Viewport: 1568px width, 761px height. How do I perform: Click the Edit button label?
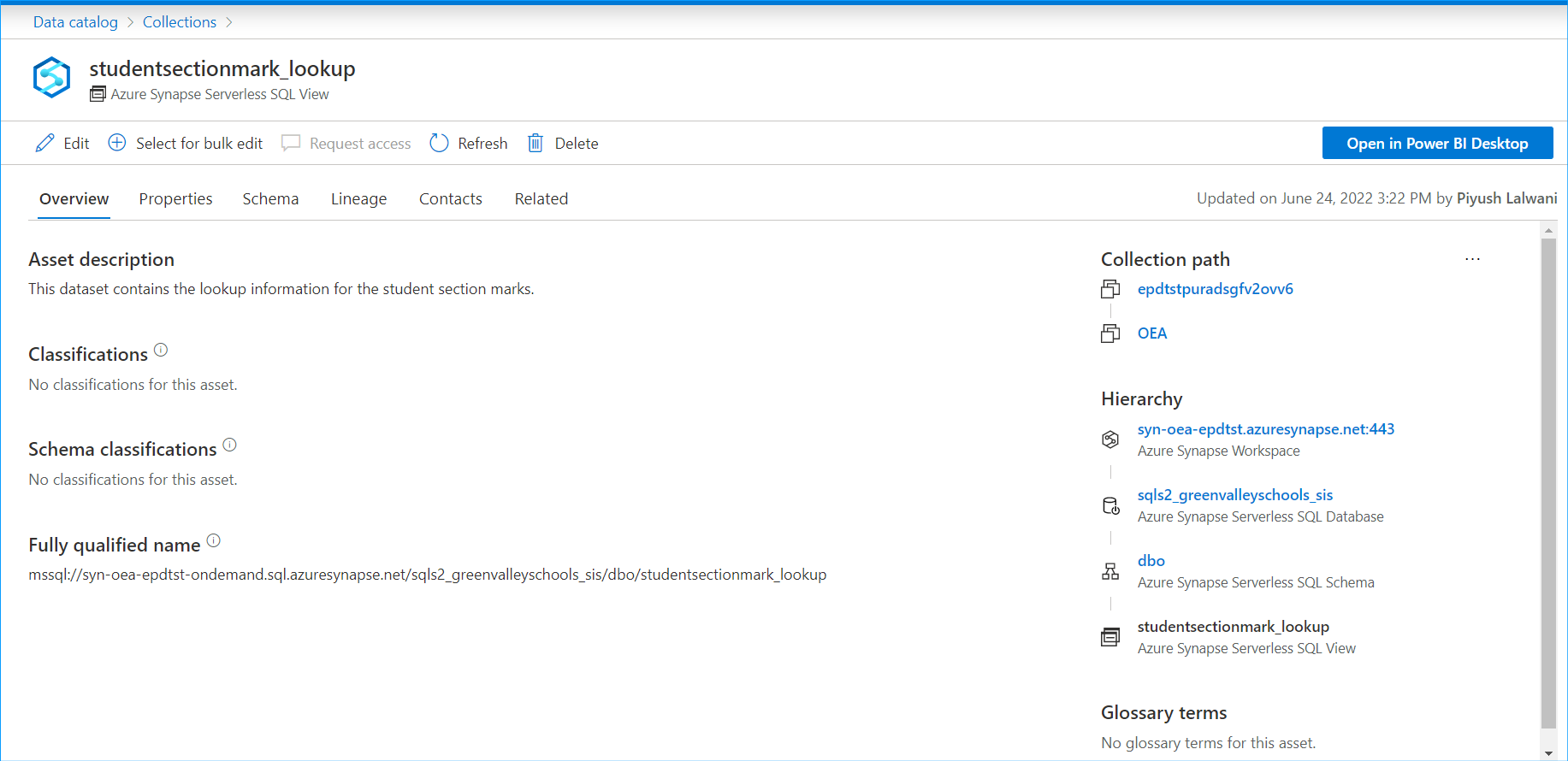point(76,144)
